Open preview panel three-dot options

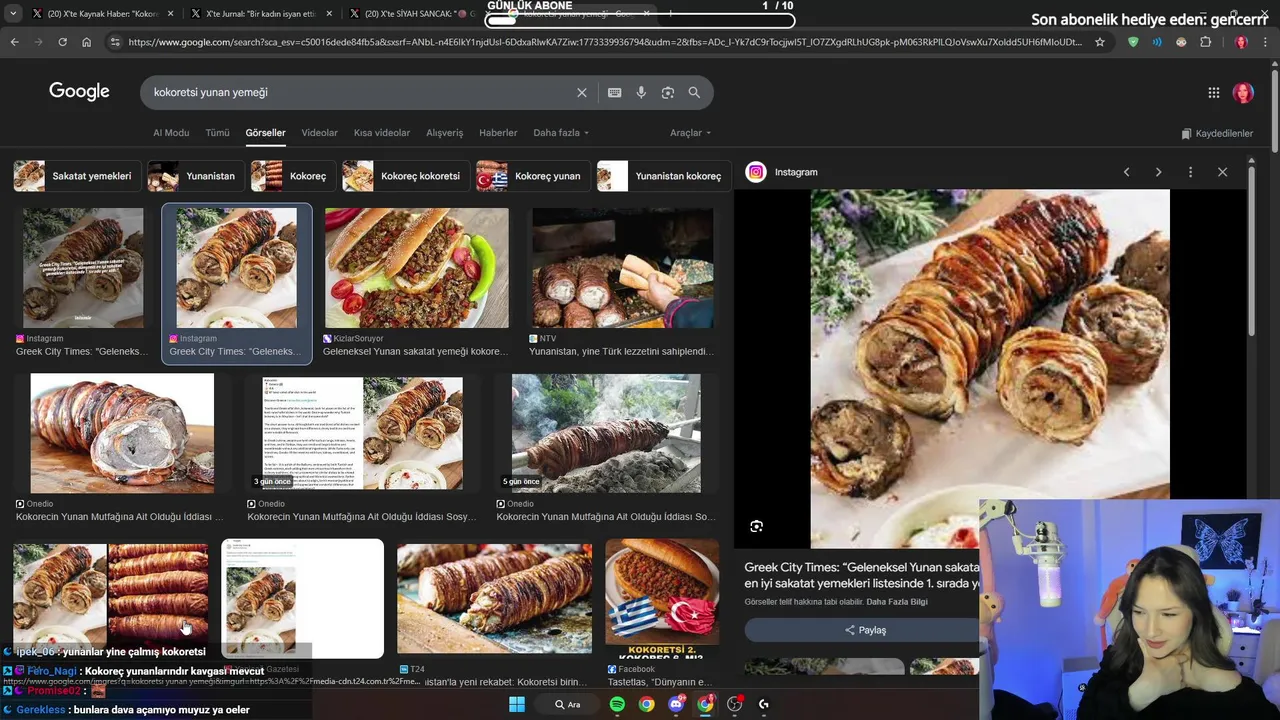pos(1190,172)
